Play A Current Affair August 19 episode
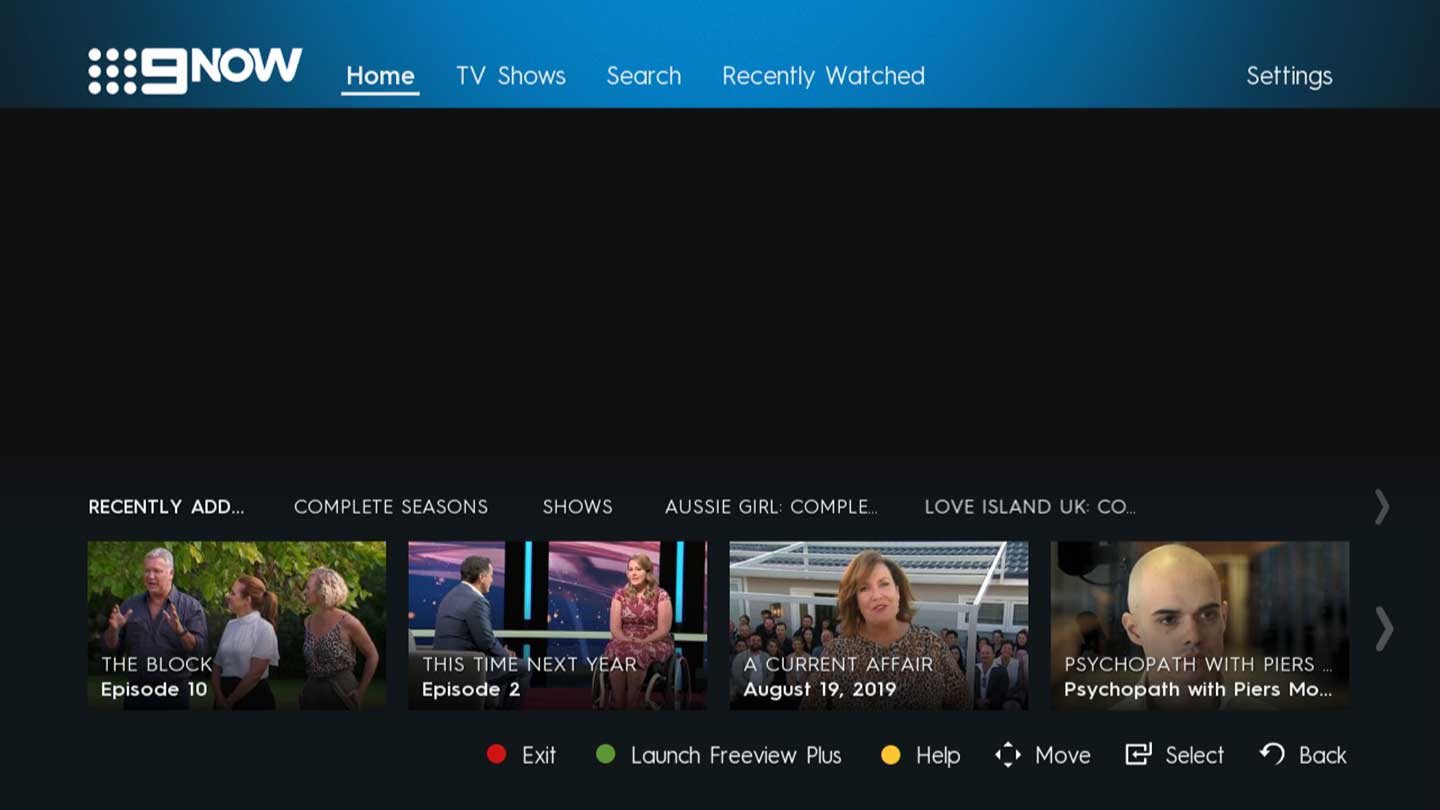 click(x=878, y=625)
